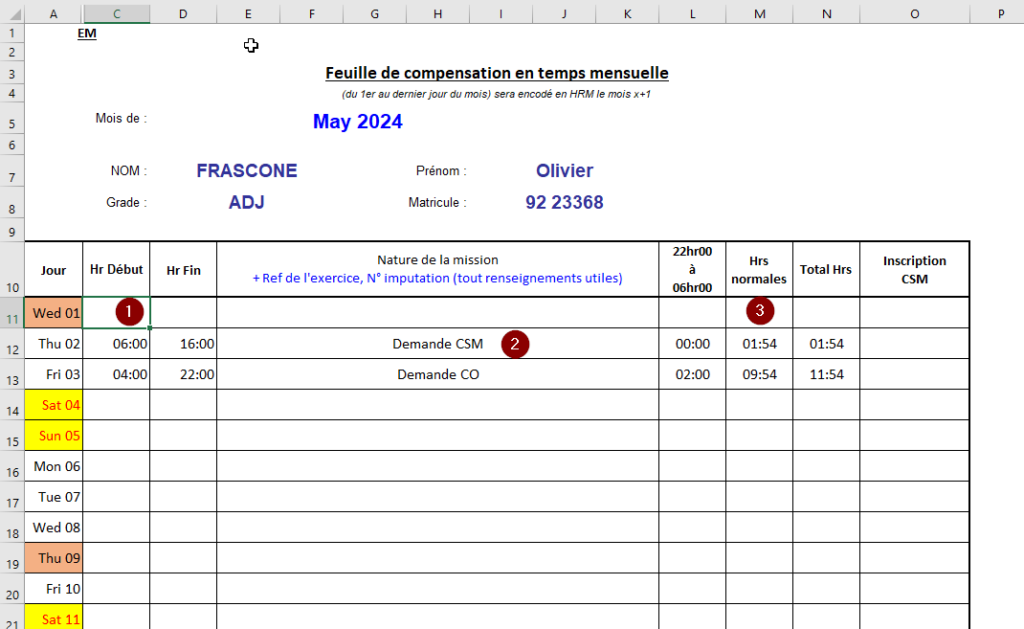Select the Inscription CSM header cell
The width and height of the screenshot is (1024, 629).
914,270
